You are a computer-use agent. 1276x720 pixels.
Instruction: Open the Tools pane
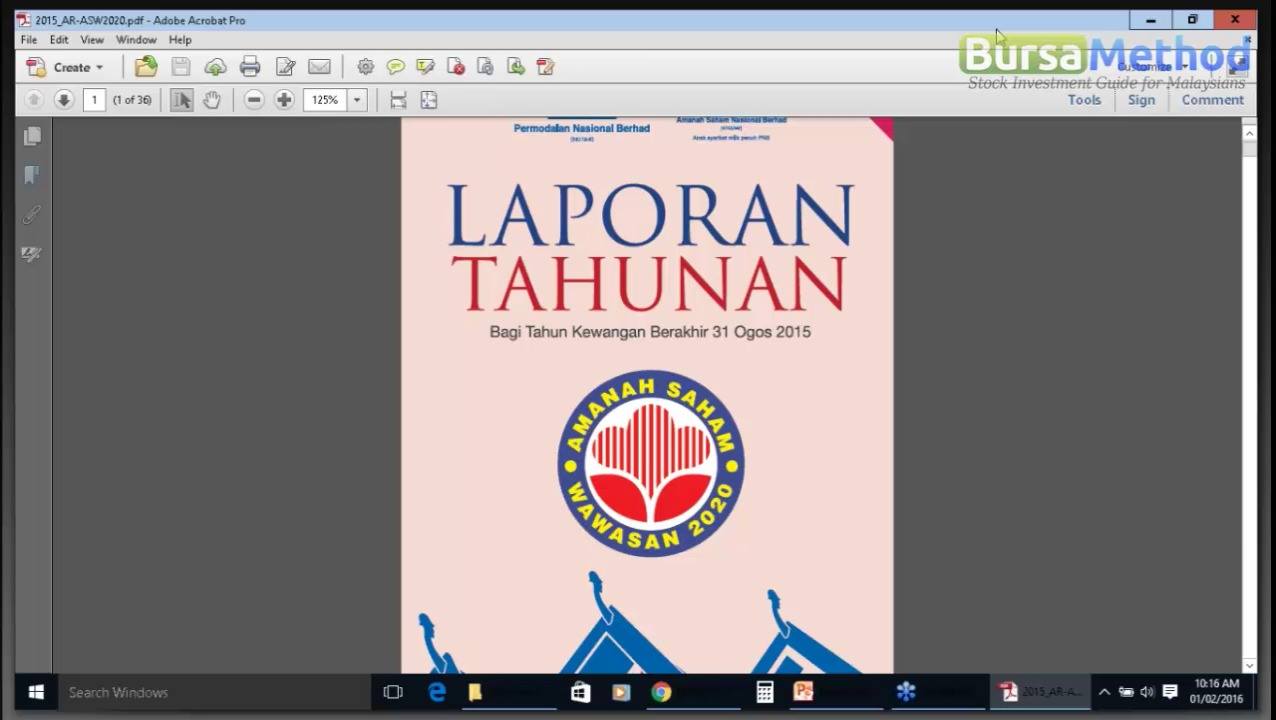click(1084, 100)
